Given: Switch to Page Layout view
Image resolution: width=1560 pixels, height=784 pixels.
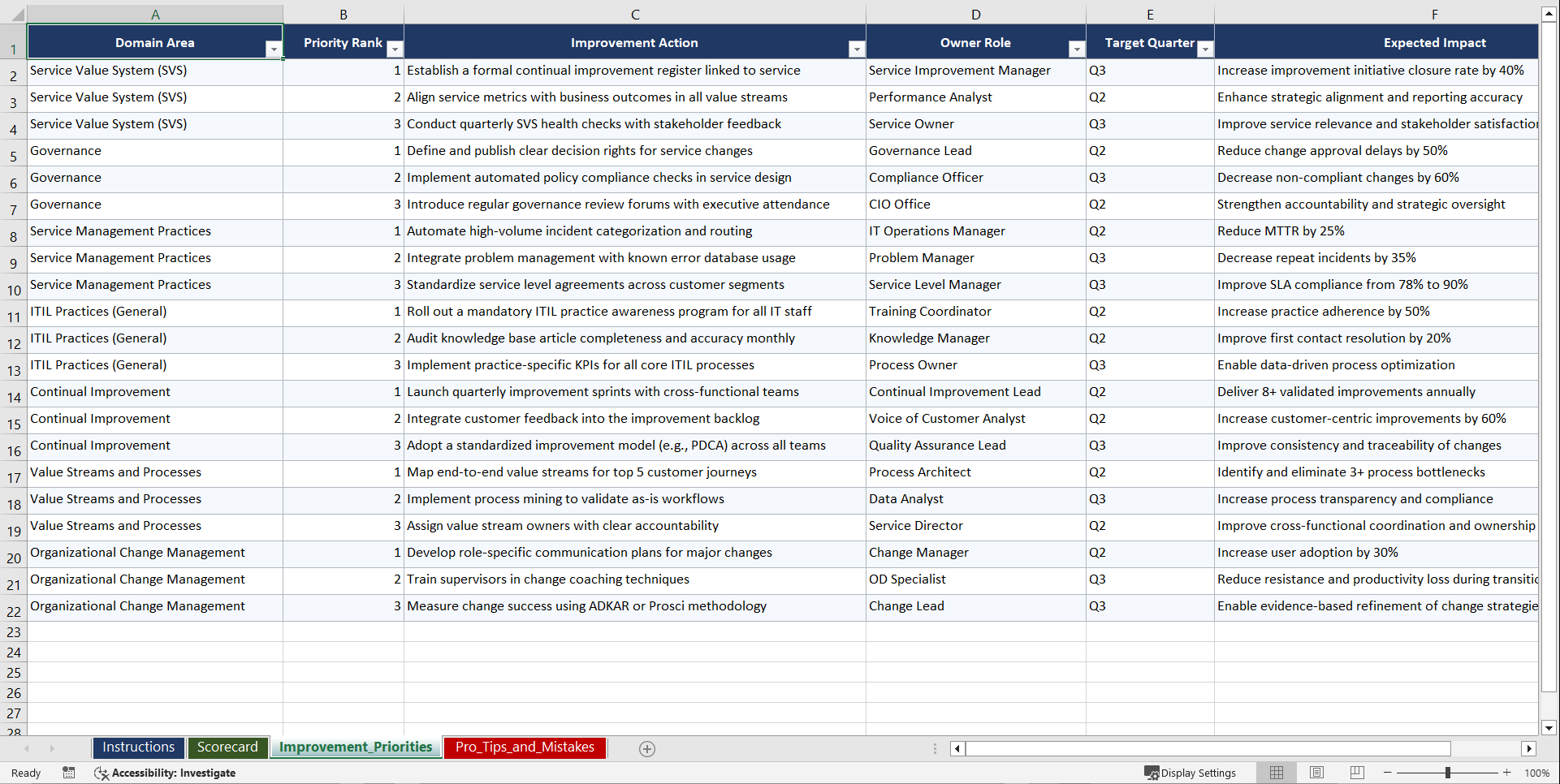Looking at the screenshot, I should pyautogui.click(x=1316, y=773).
